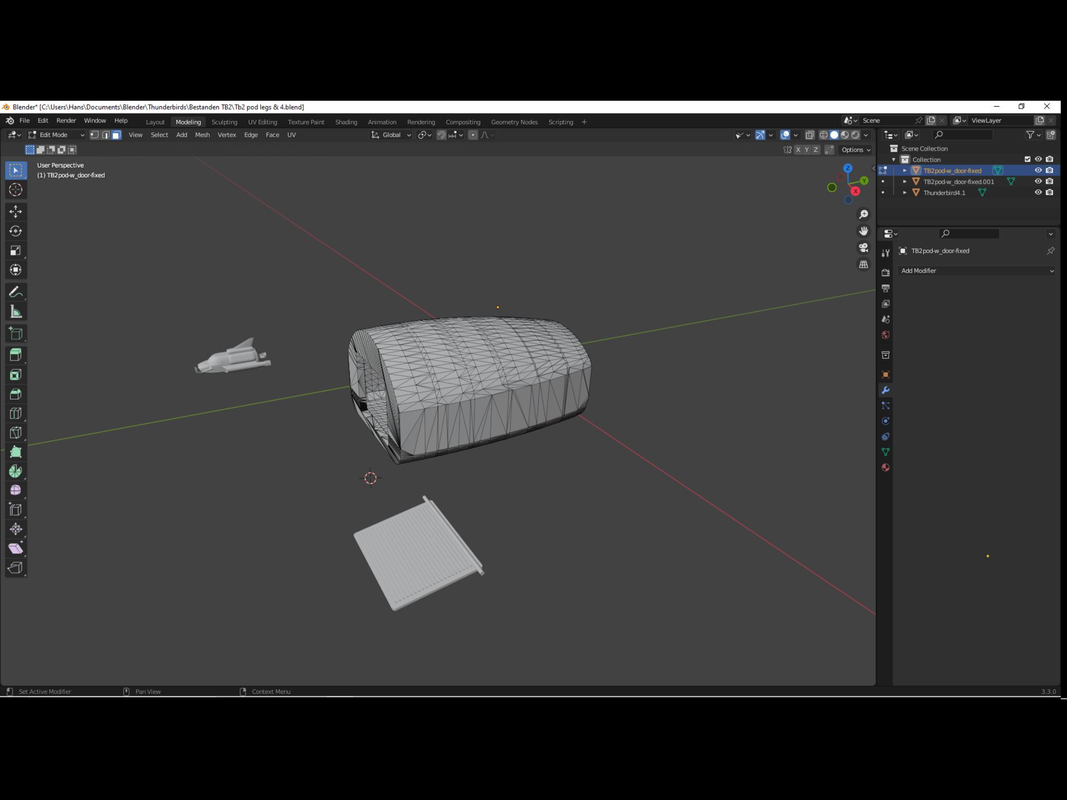1067x800 pixels.
Task: Select the Add Cube tool
Action: [16, 333]
